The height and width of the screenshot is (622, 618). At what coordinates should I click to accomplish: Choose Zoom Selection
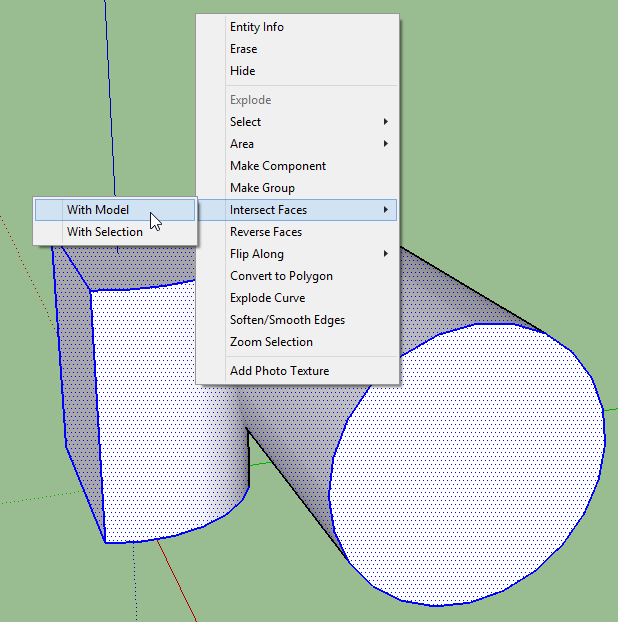tap(271, 342)
